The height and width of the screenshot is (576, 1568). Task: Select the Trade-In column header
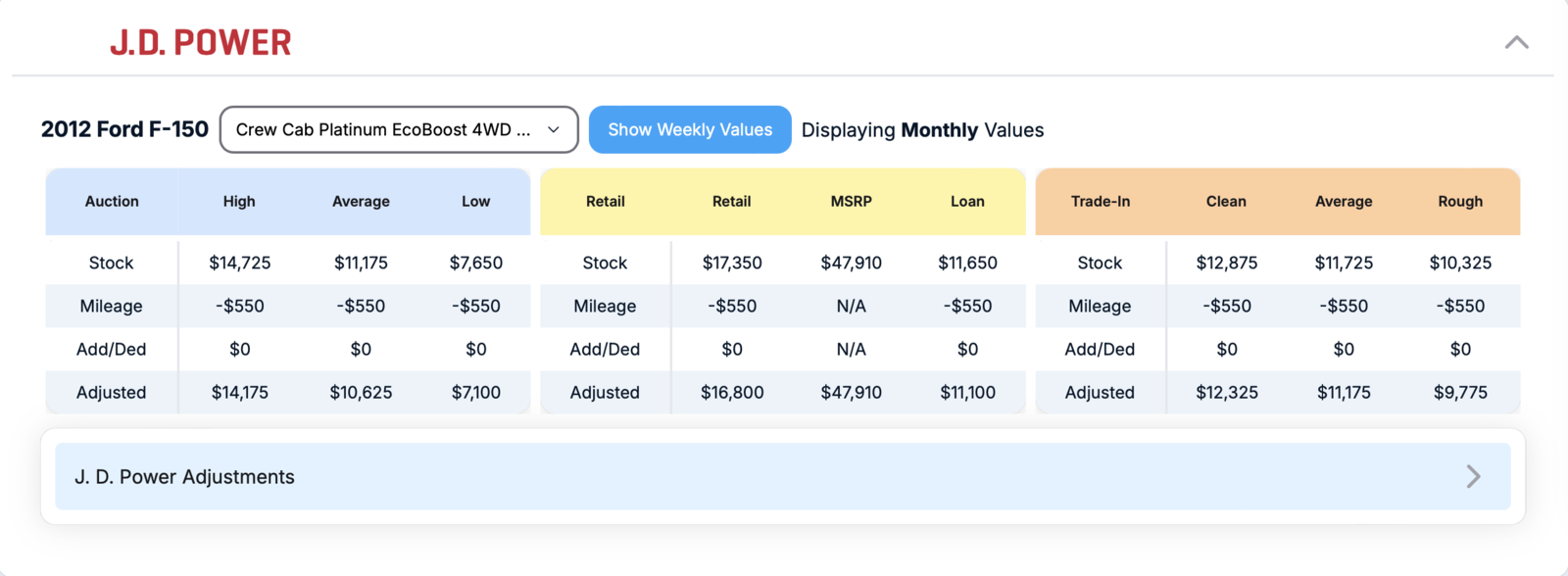click(1100, 202)
